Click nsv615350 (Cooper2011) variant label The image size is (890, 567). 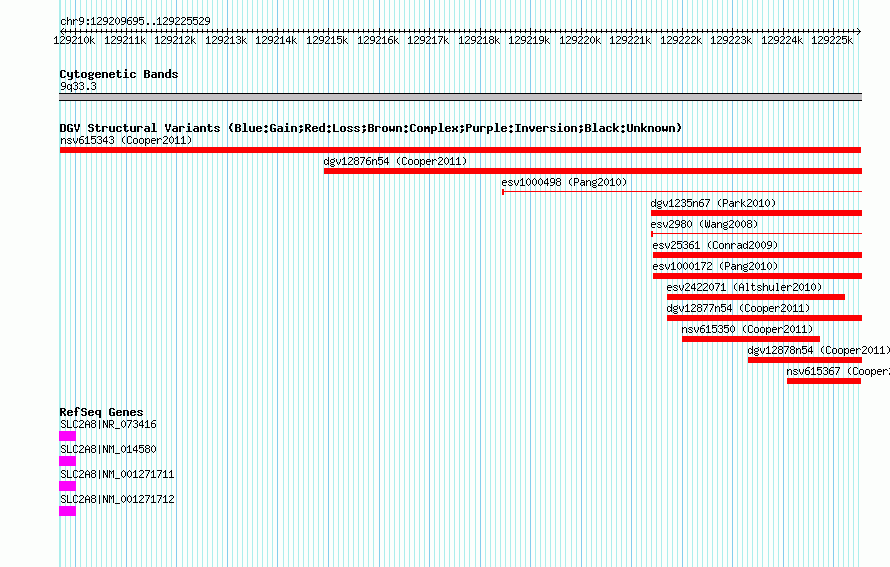pos(747,329)
